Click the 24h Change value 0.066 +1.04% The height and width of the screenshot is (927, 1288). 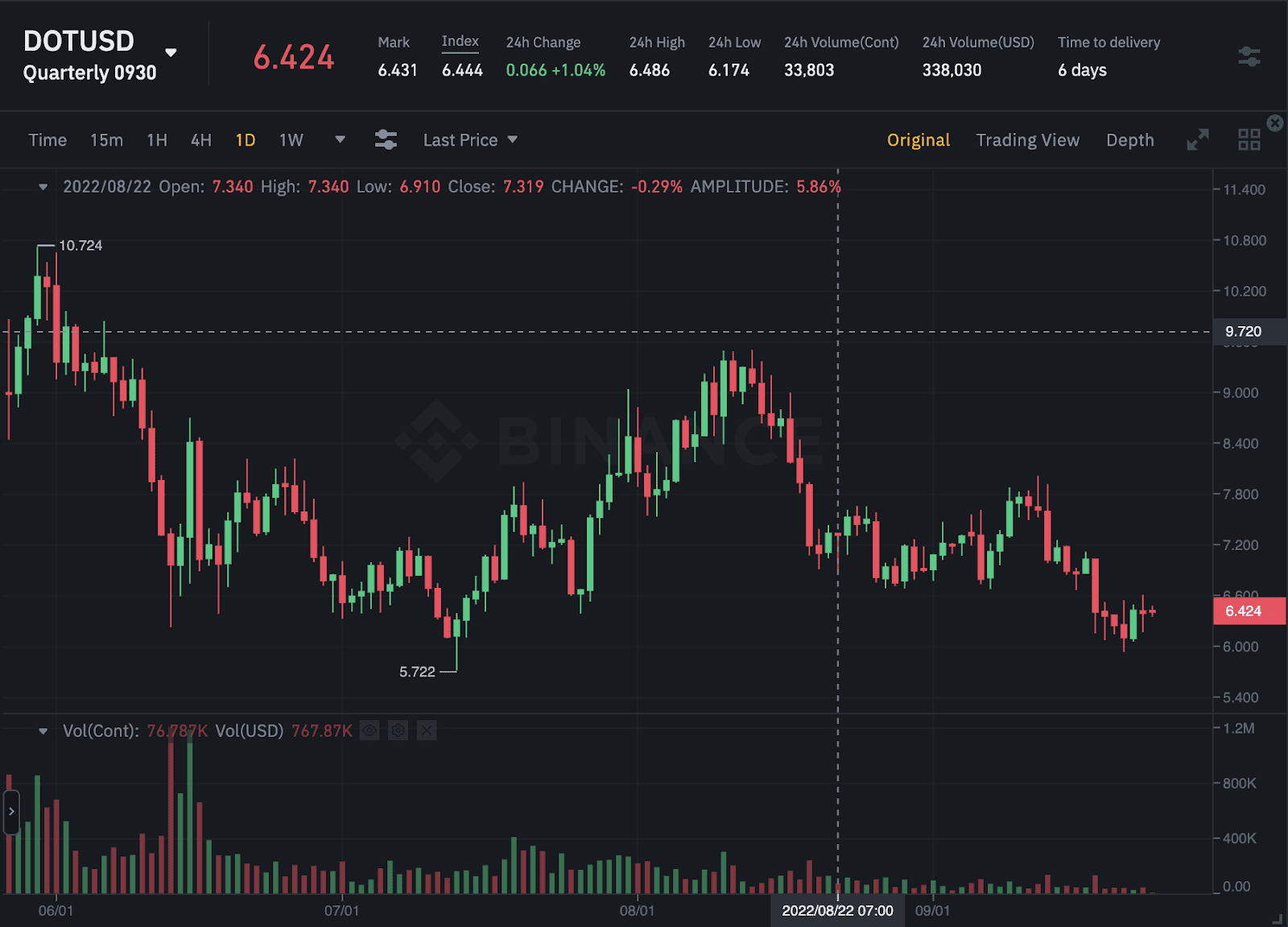[x=555, y=70]
